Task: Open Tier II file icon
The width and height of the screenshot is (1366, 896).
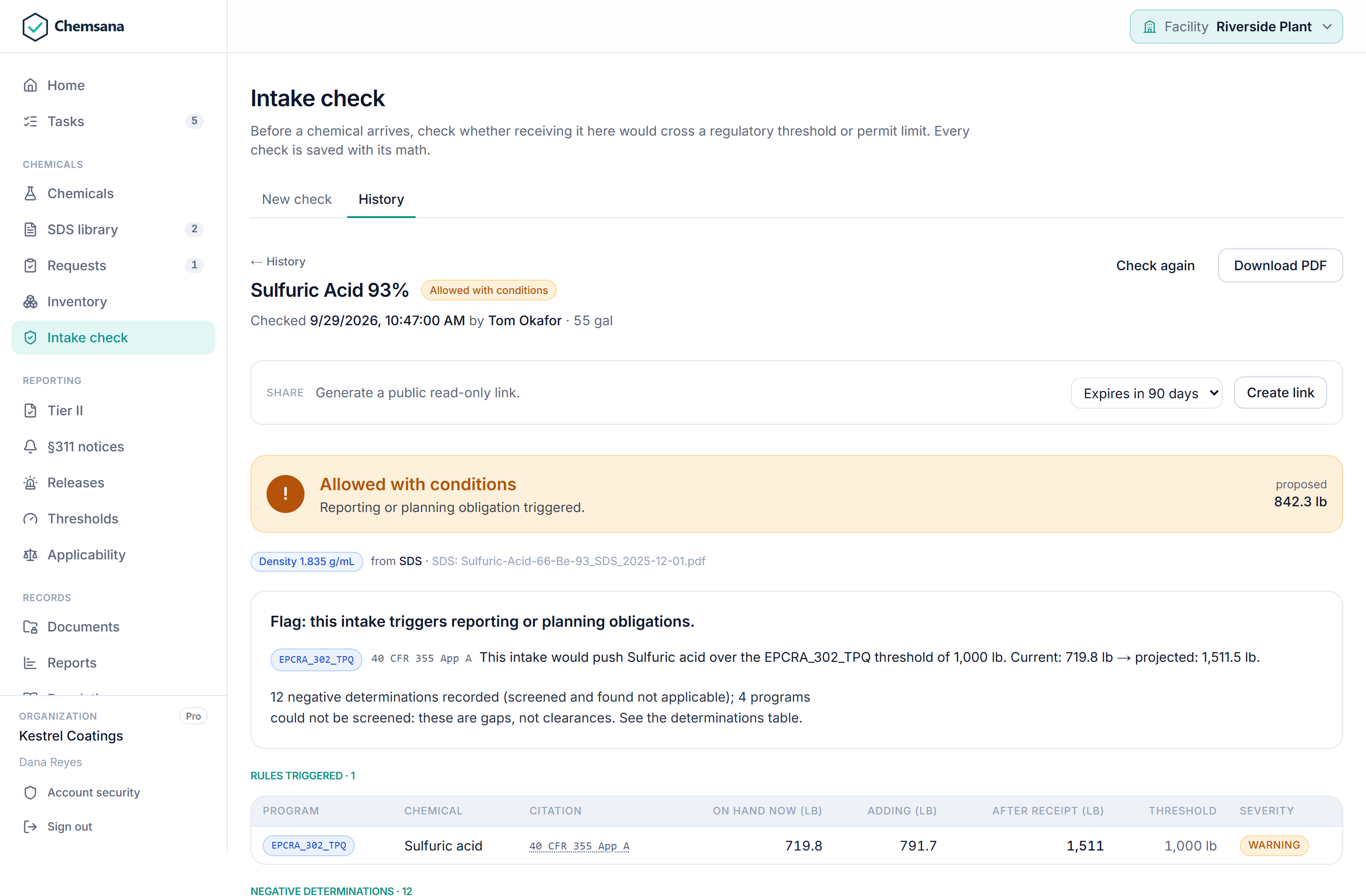Action: (30, 411)
